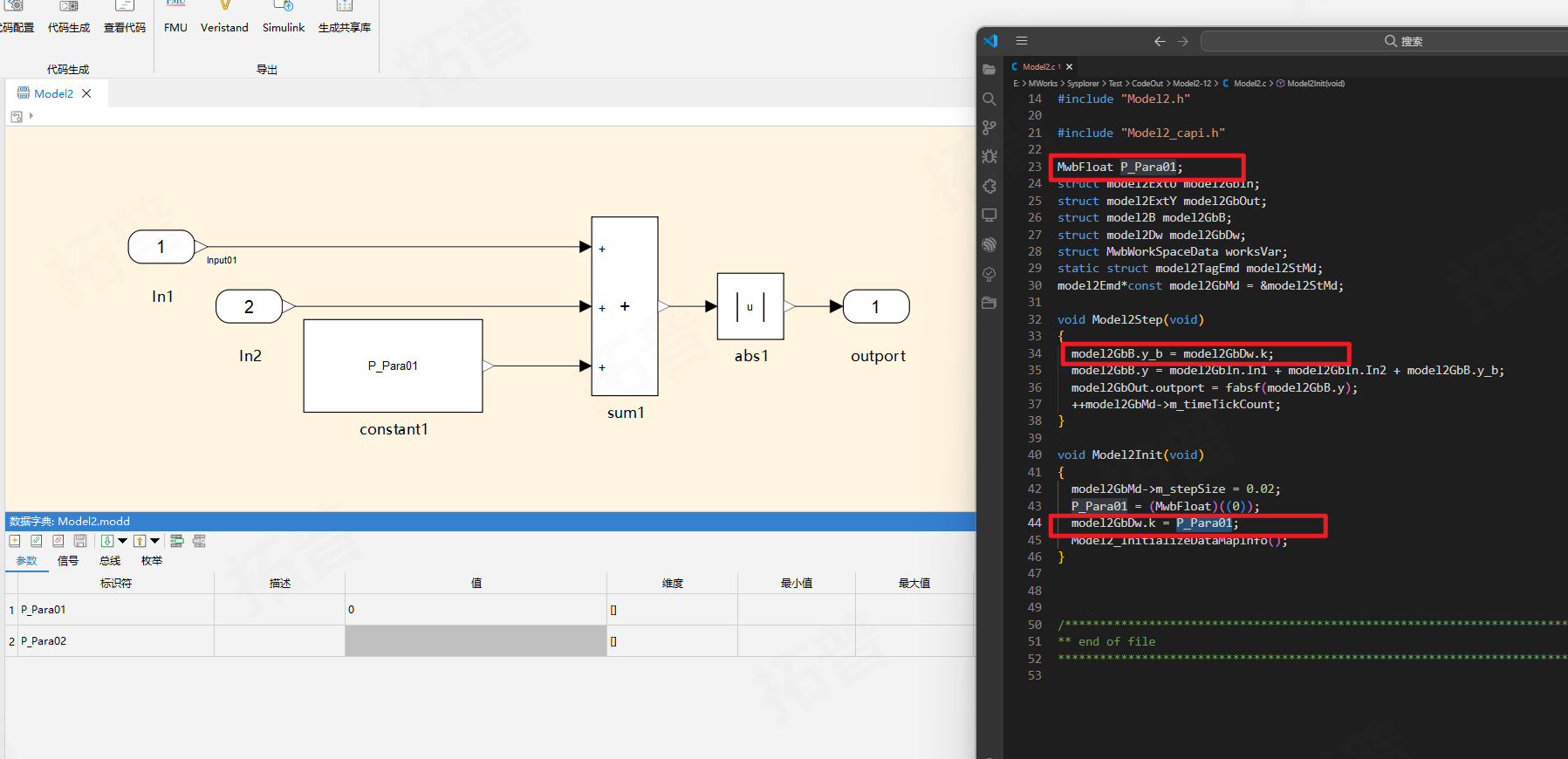Image resolution: width=1568 pixels, height=759 pixels.
Task: Open the VS Code Source Control view
Action: 989,127
